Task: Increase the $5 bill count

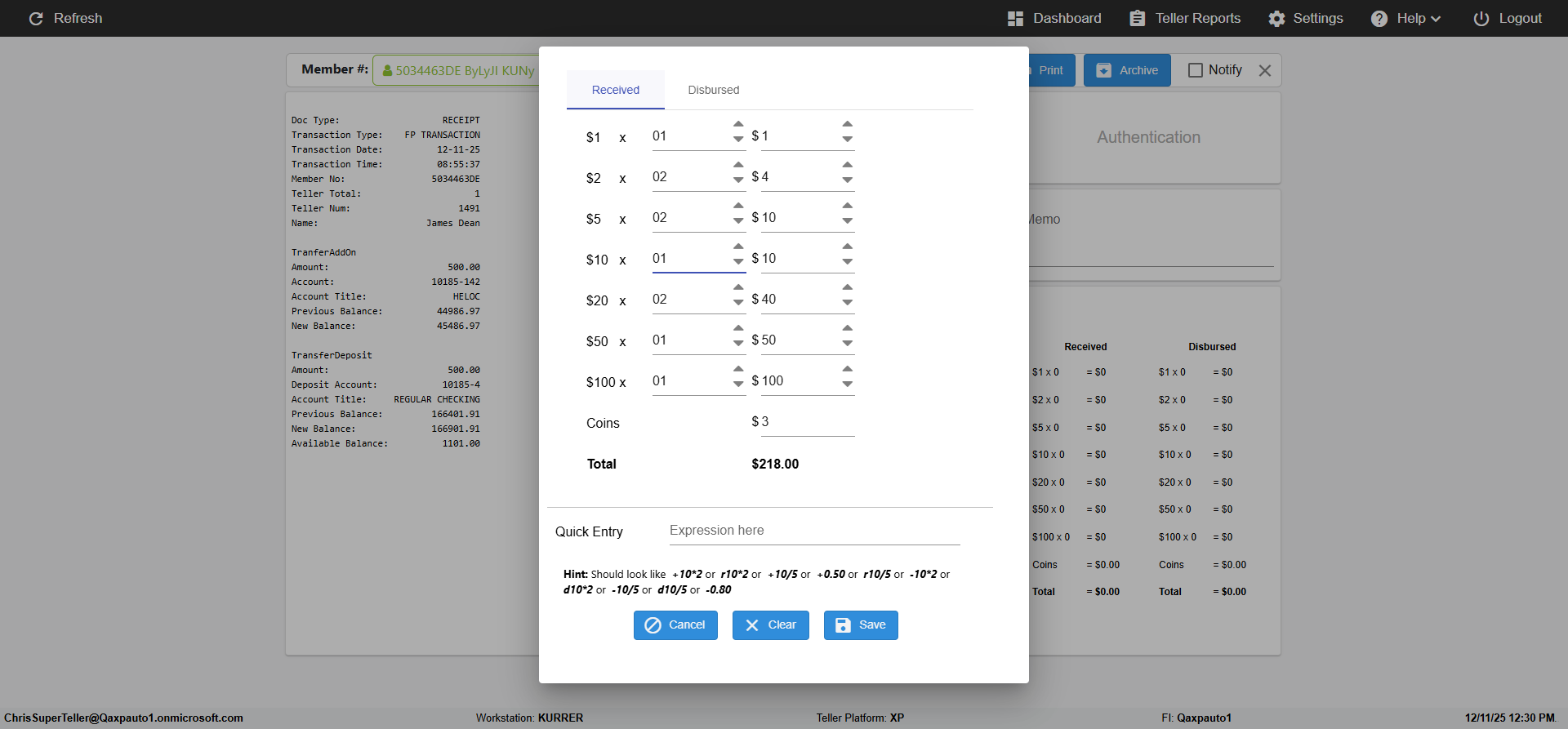Action: point(738,206)
